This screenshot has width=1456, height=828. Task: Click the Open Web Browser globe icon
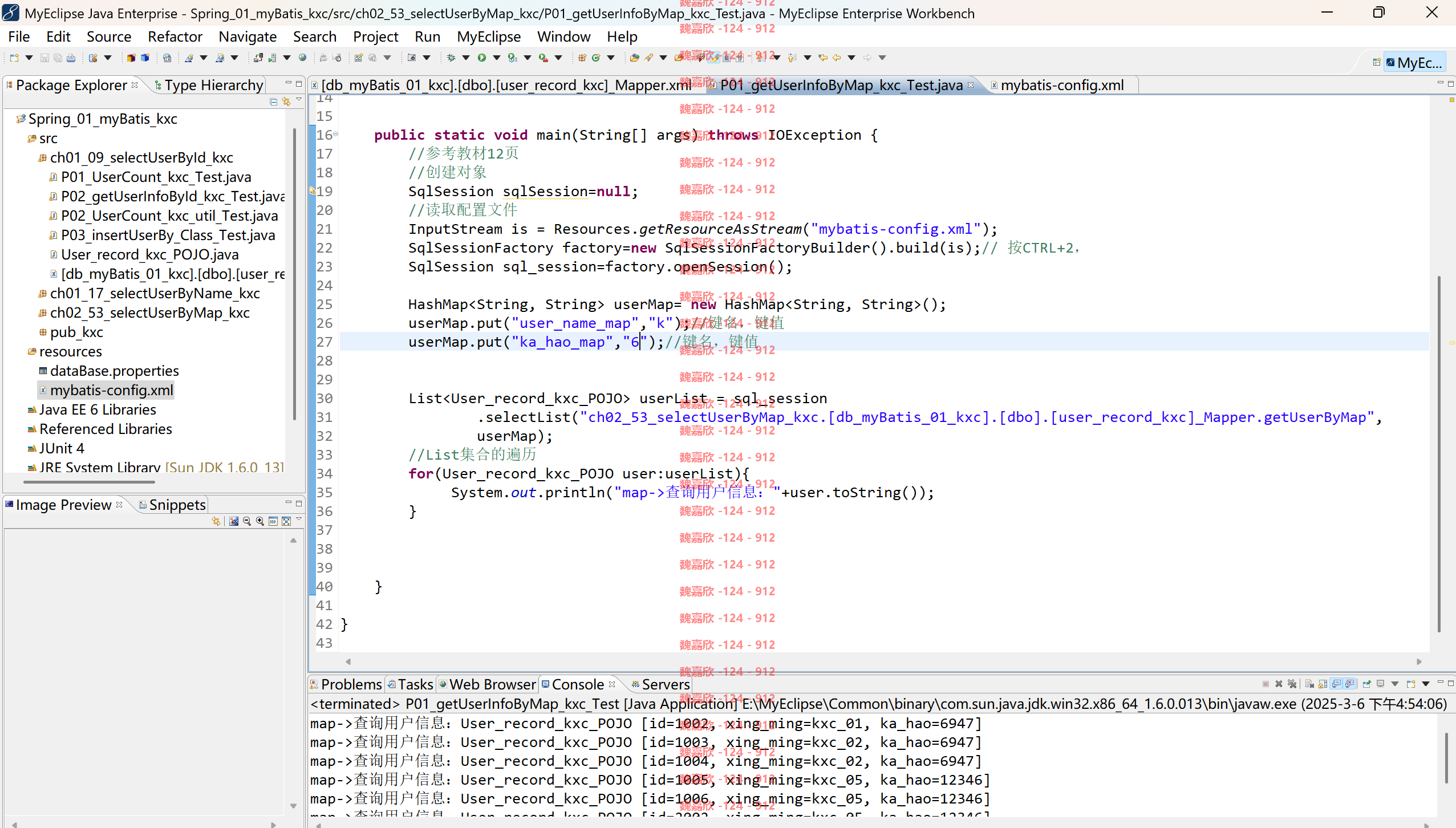[x=303, y=58]
